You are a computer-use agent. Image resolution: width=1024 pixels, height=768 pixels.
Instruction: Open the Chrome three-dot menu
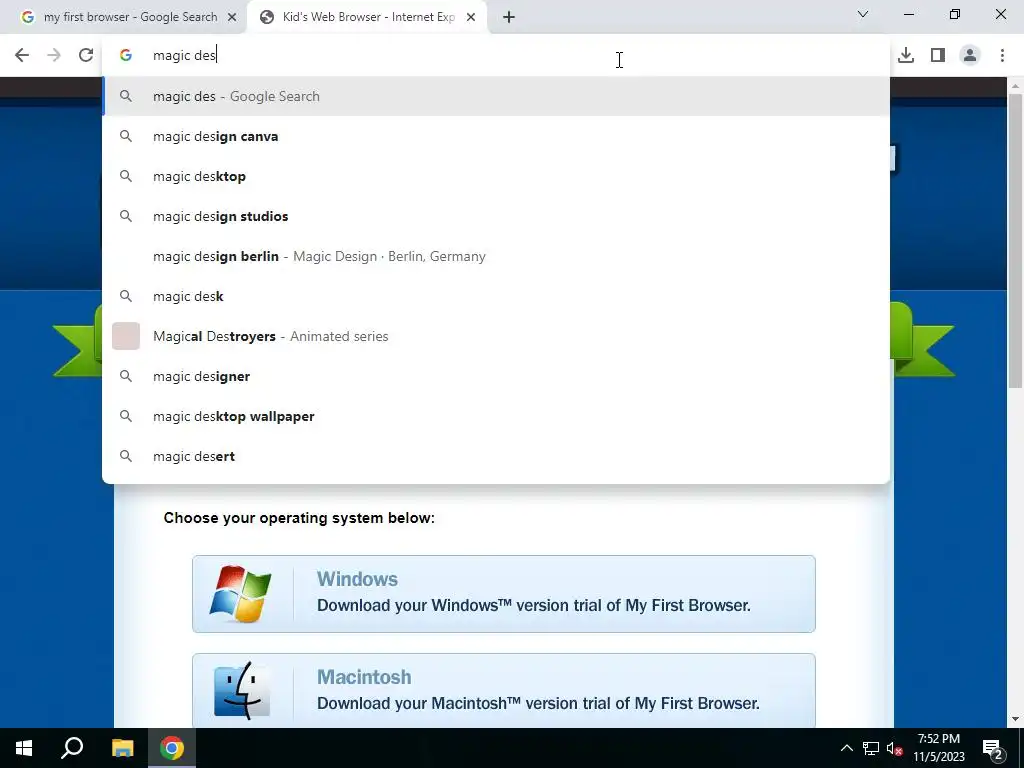point(1002,56)
